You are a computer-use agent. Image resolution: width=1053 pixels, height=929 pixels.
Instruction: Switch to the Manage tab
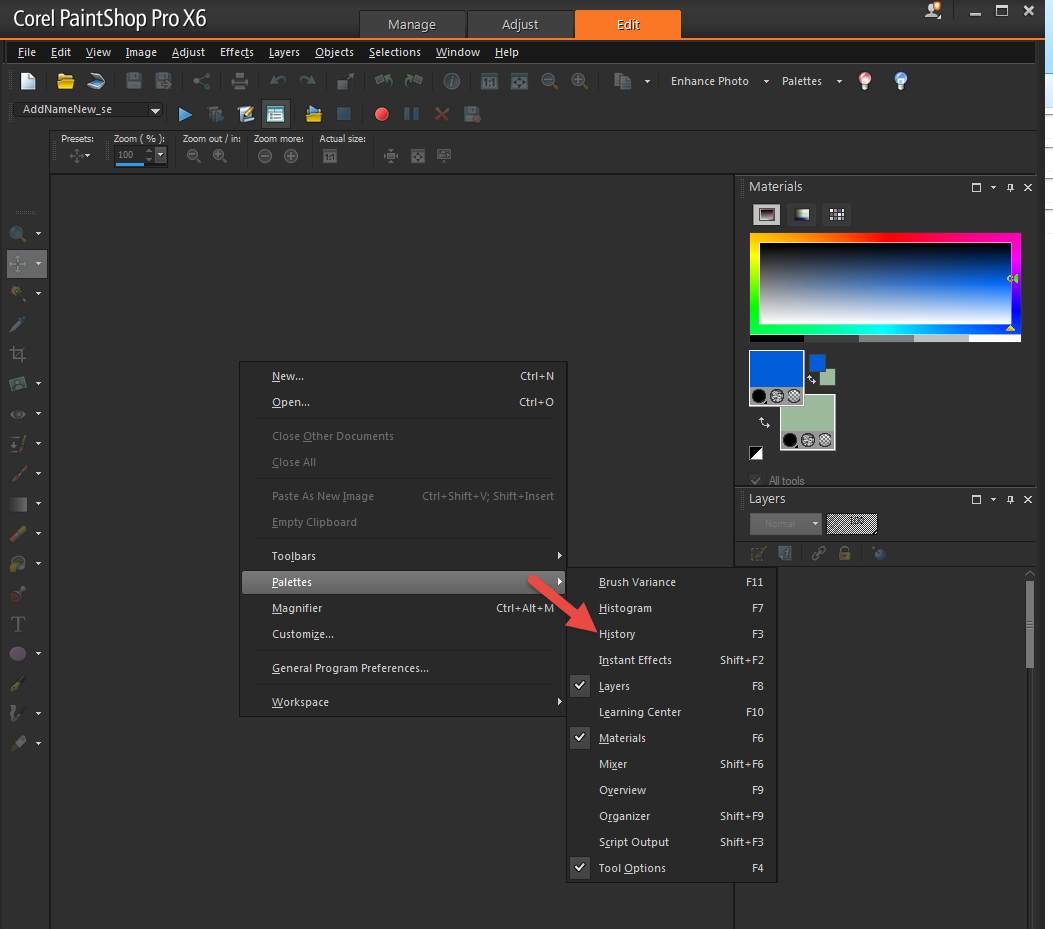click(x=412, y=25)
